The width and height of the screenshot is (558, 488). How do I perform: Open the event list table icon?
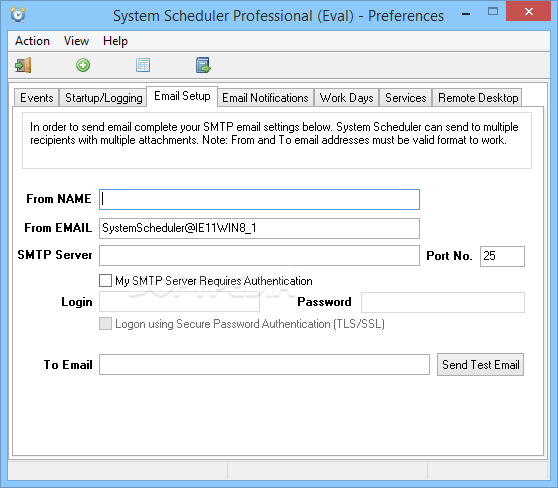[143, 65]
